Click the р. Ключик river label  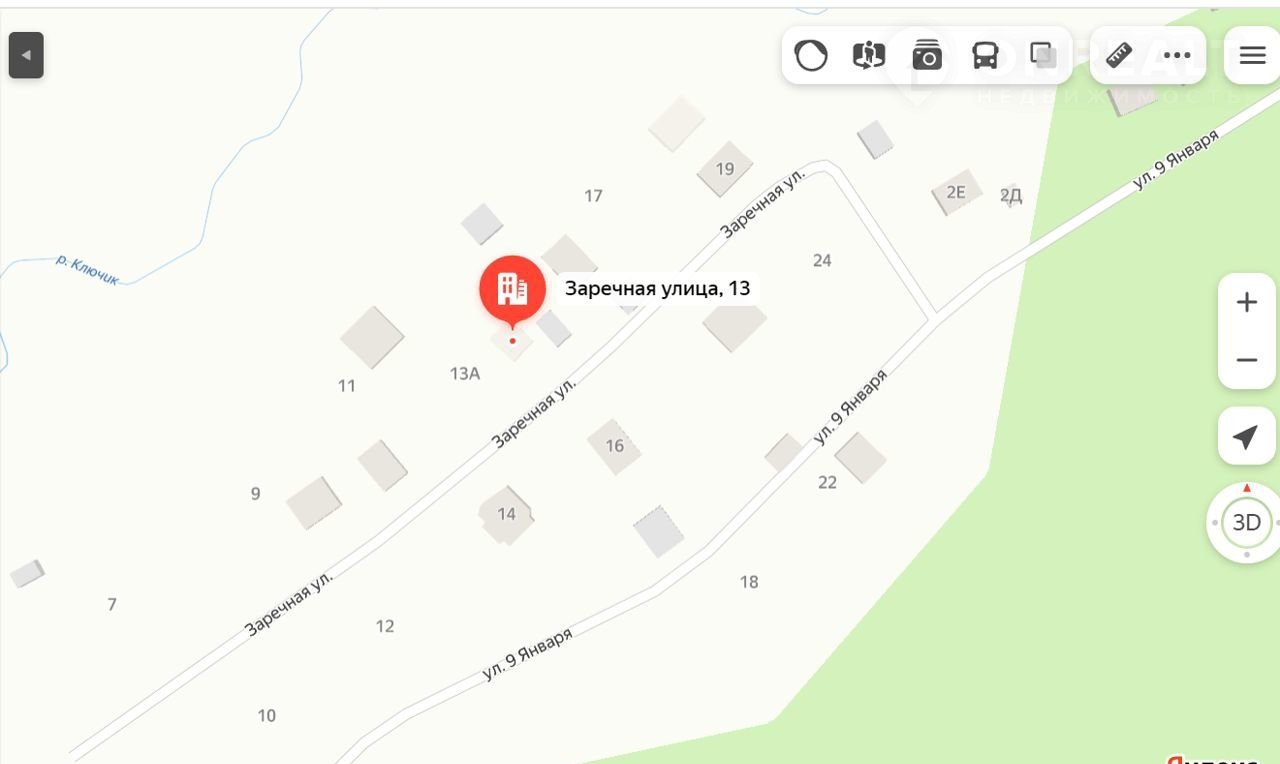coord(87,270)
